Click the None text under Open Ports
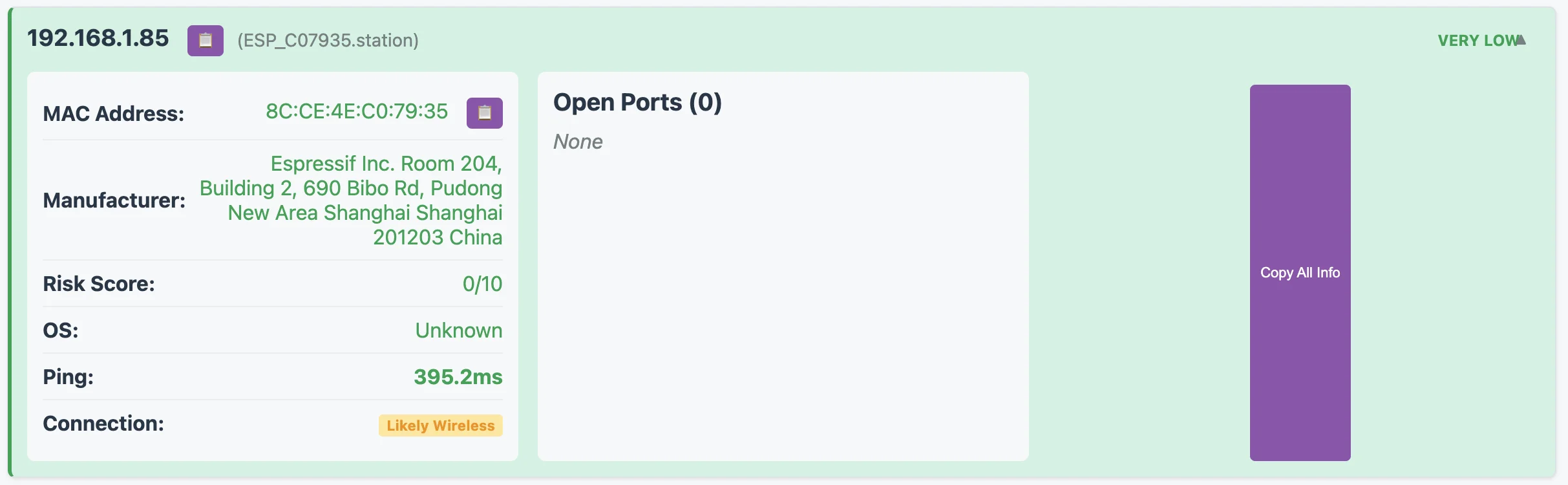 pos(578,142)
